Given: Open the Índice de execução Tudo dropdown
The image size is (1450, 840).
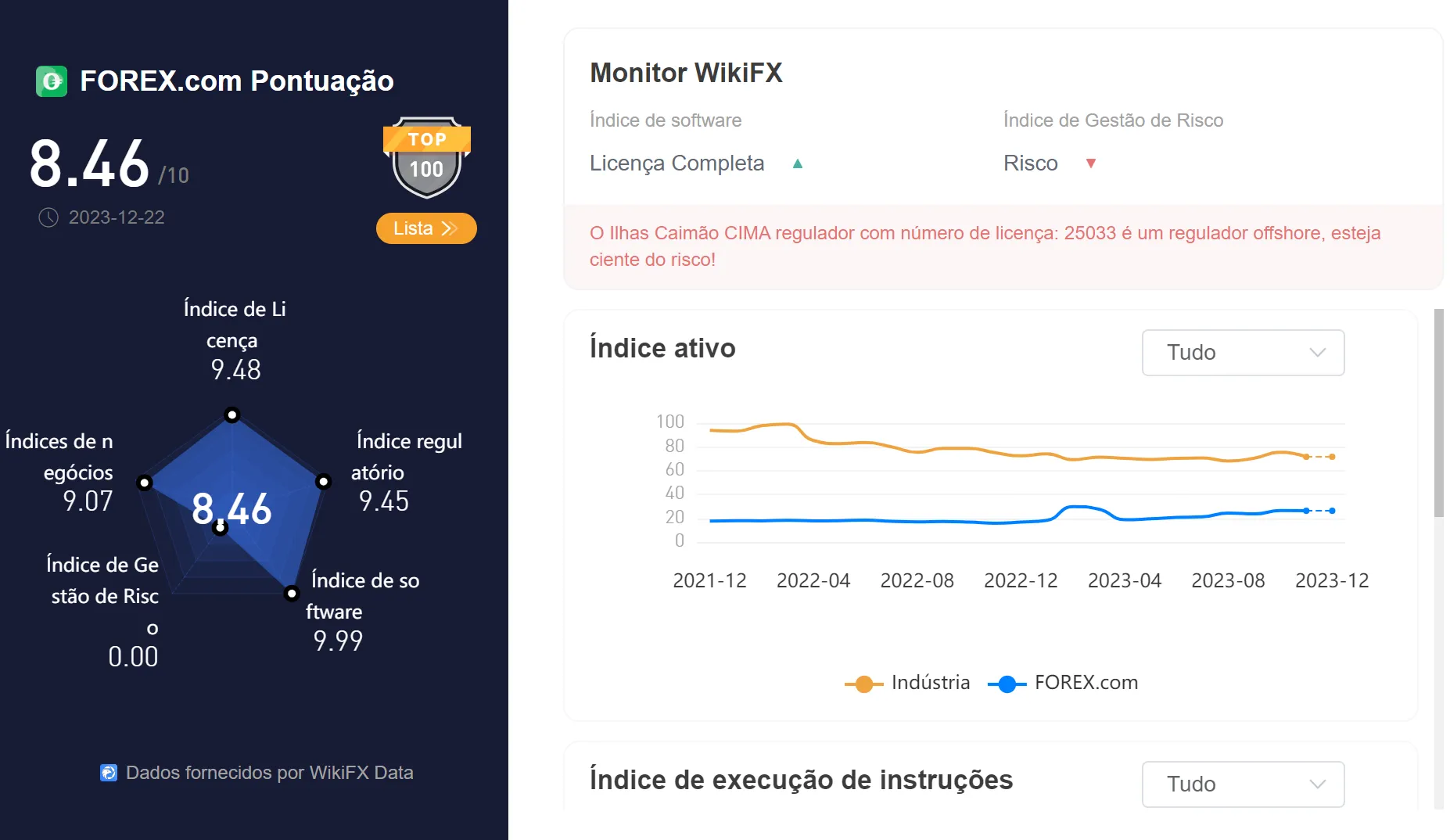Looking at the screenshot, I should point(1243,784).
